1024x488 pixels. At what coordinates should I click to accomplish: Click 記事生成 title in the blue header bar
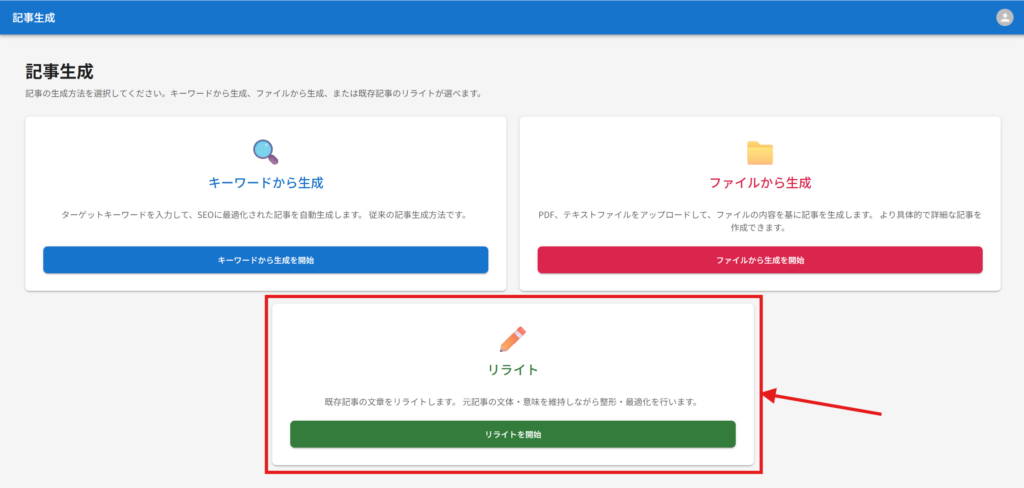(x=34, y=18)
